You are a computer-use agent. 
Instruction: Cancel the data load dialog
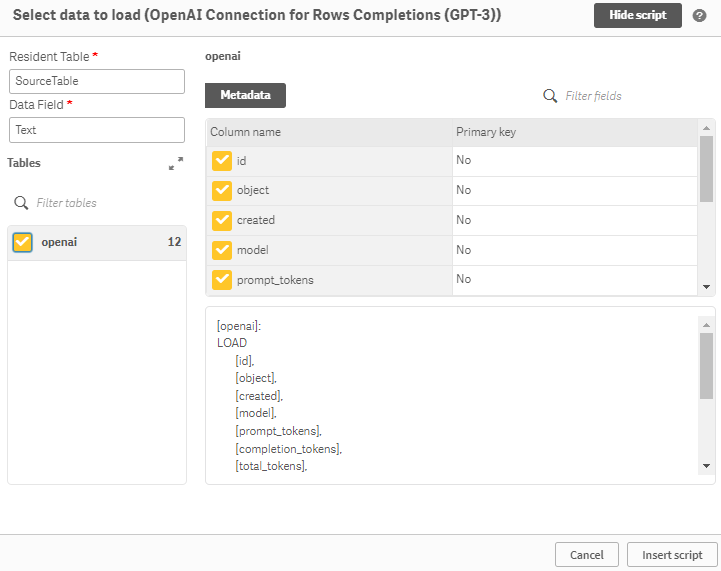(586, 555)
